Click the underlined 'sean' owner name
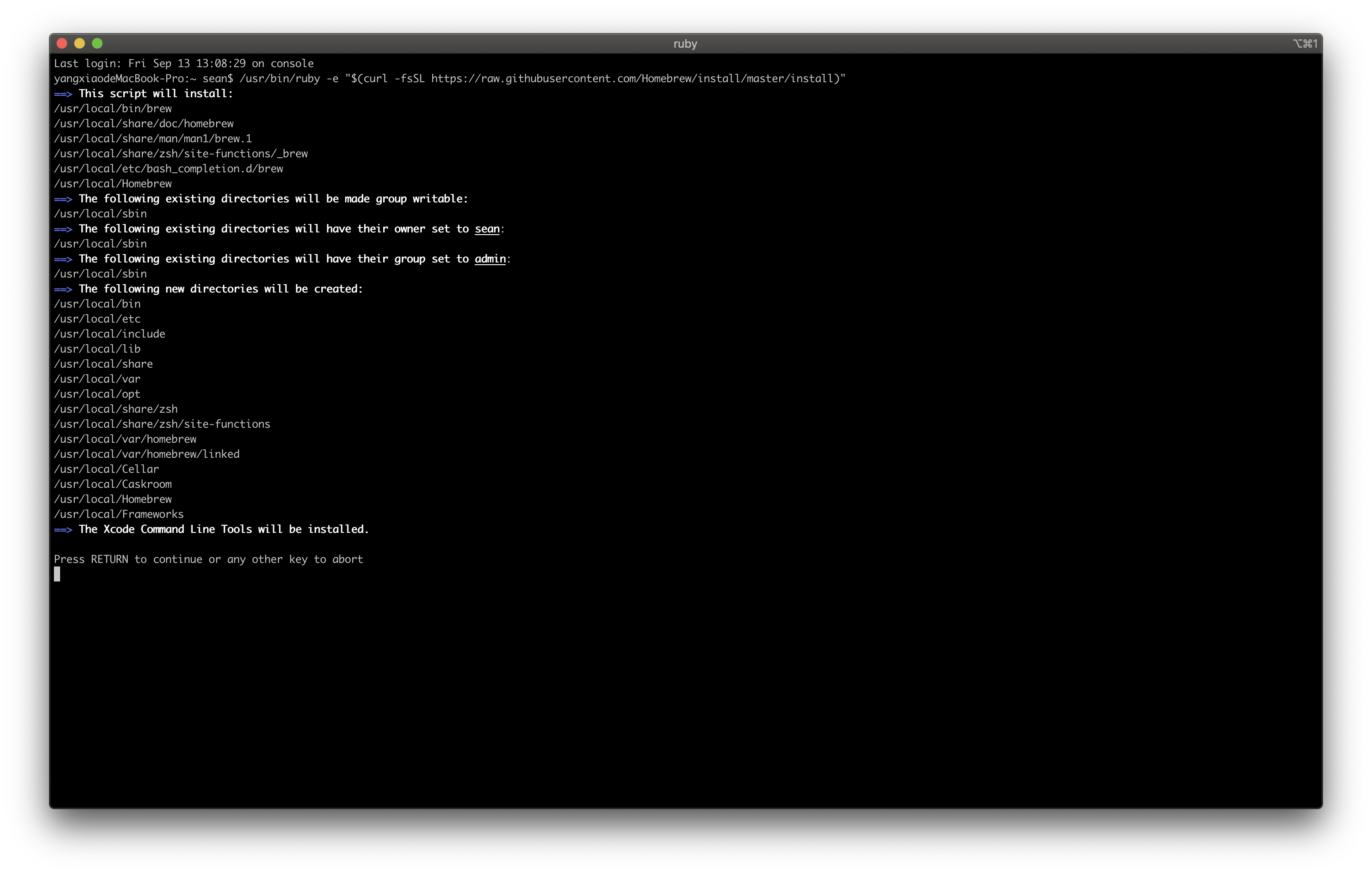The width and height of the screenshot is (1372, 874). pos(487,229)
